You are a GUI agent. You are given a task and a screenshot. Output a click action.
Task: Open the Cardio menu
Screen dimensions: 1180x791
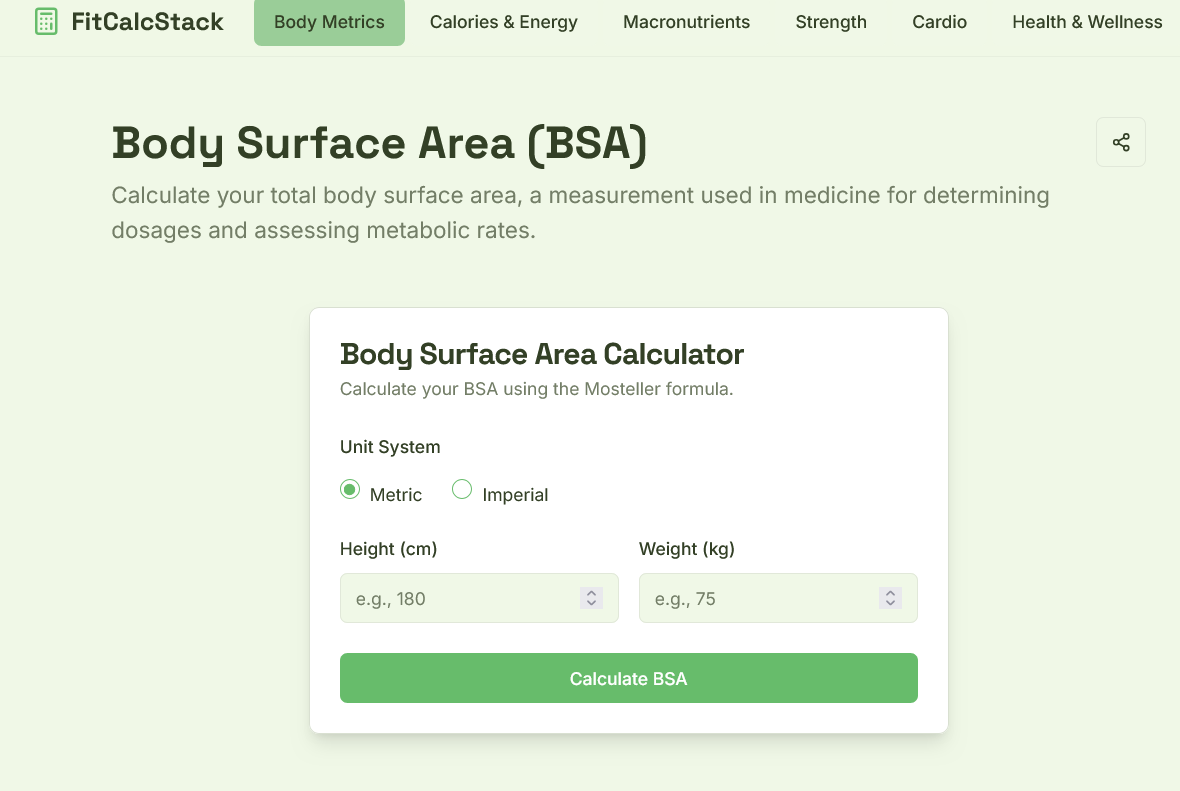(x=939, y=22)
